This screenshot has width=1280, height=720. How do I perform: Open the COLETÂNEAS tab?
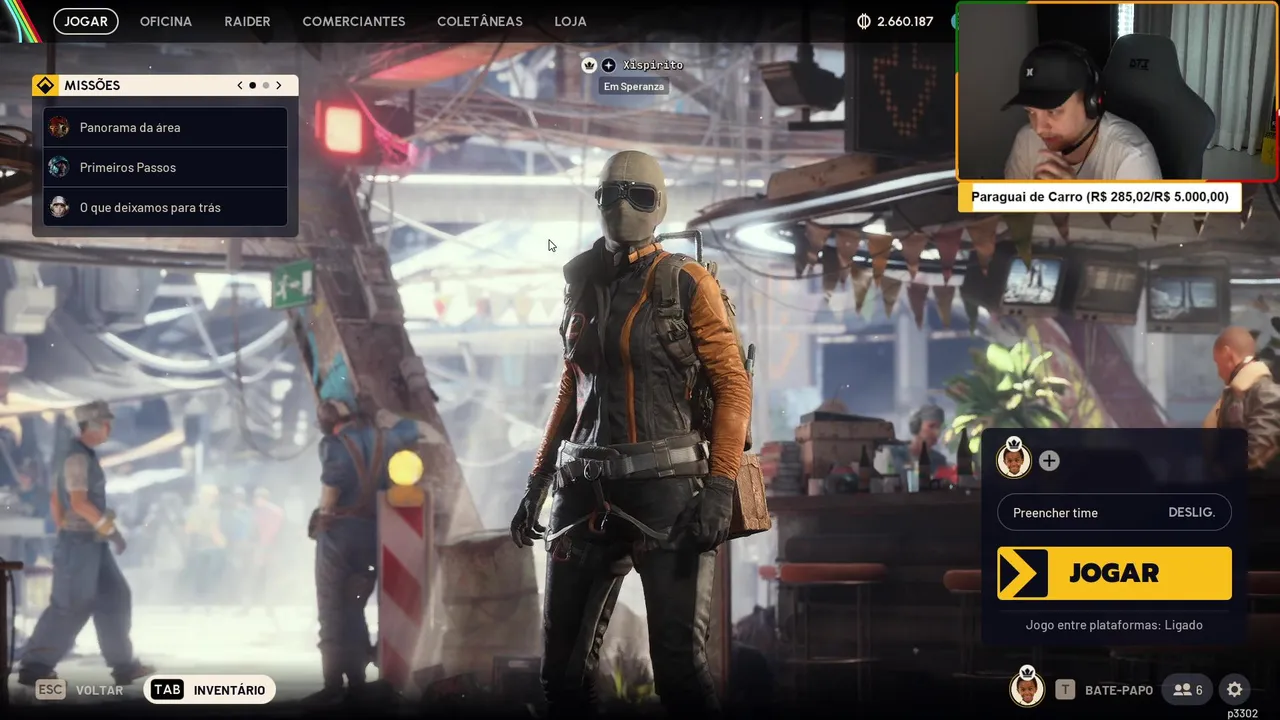point(480,21)
